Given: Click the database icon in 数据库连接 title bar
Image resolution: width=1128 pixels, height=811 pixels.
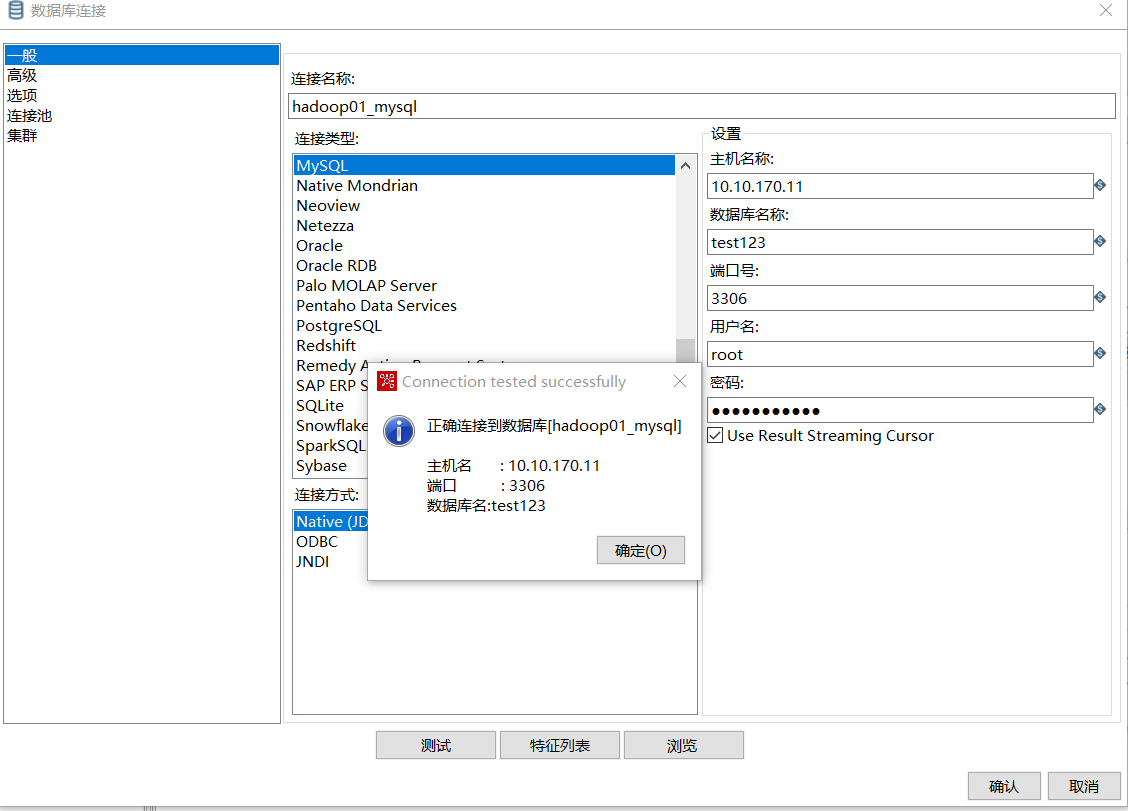Looking at the screenshot, I should pyautogui.click(x=14, y=10).
